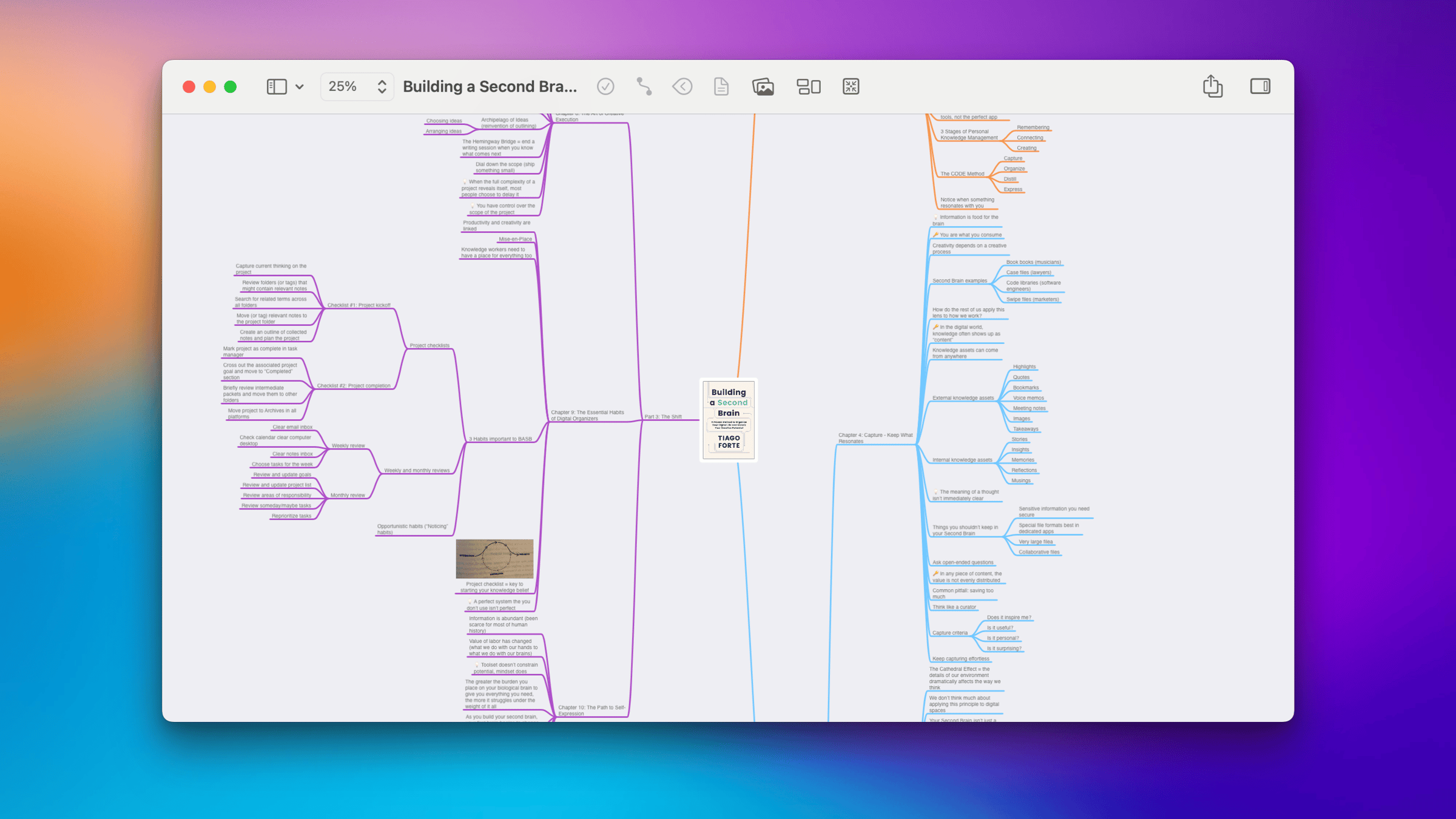
Task: Select Checklist #2: Project completion node
Action: click(354, 385)
